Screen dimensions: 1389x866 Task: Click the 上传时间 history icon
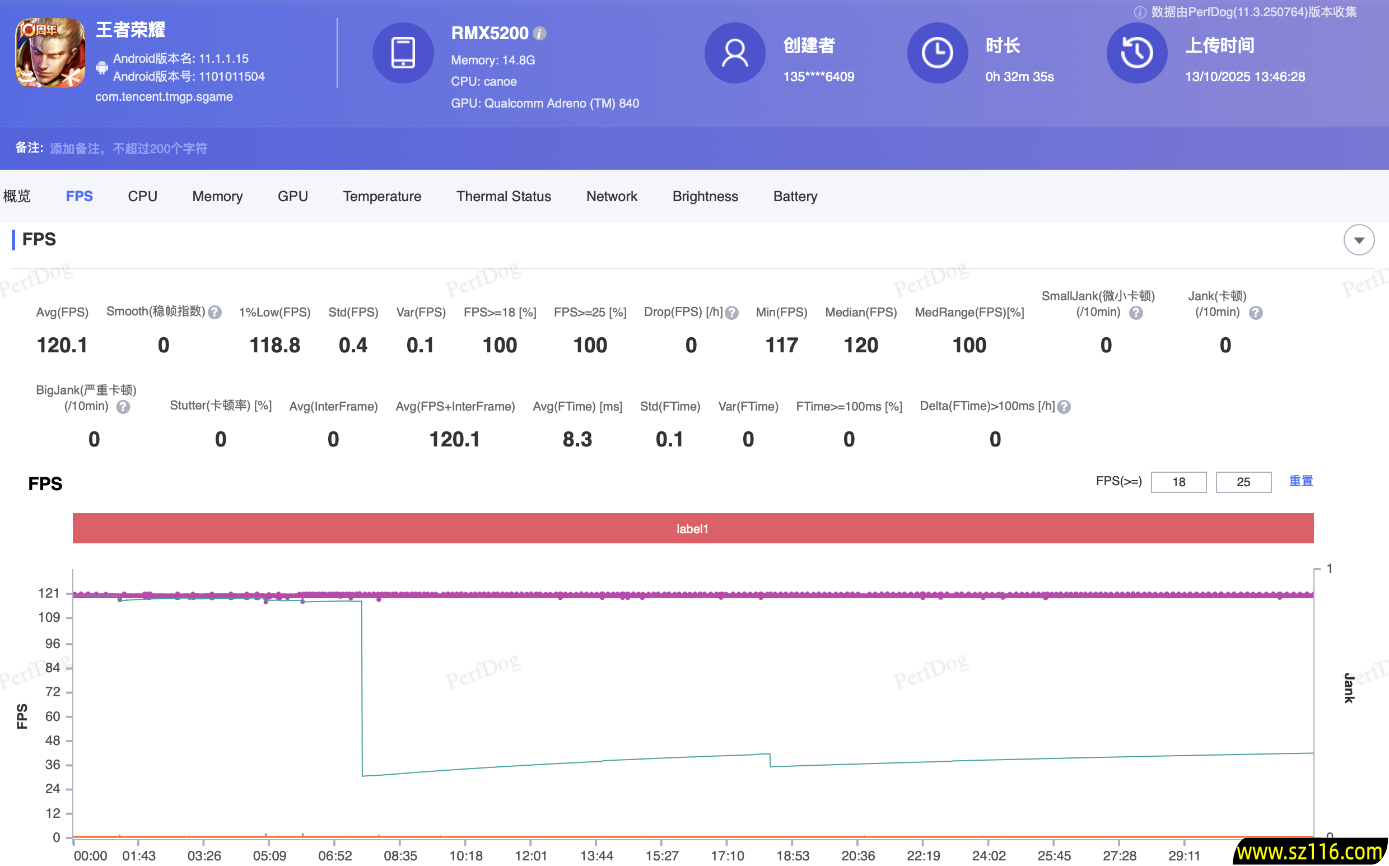[1137, 53]
